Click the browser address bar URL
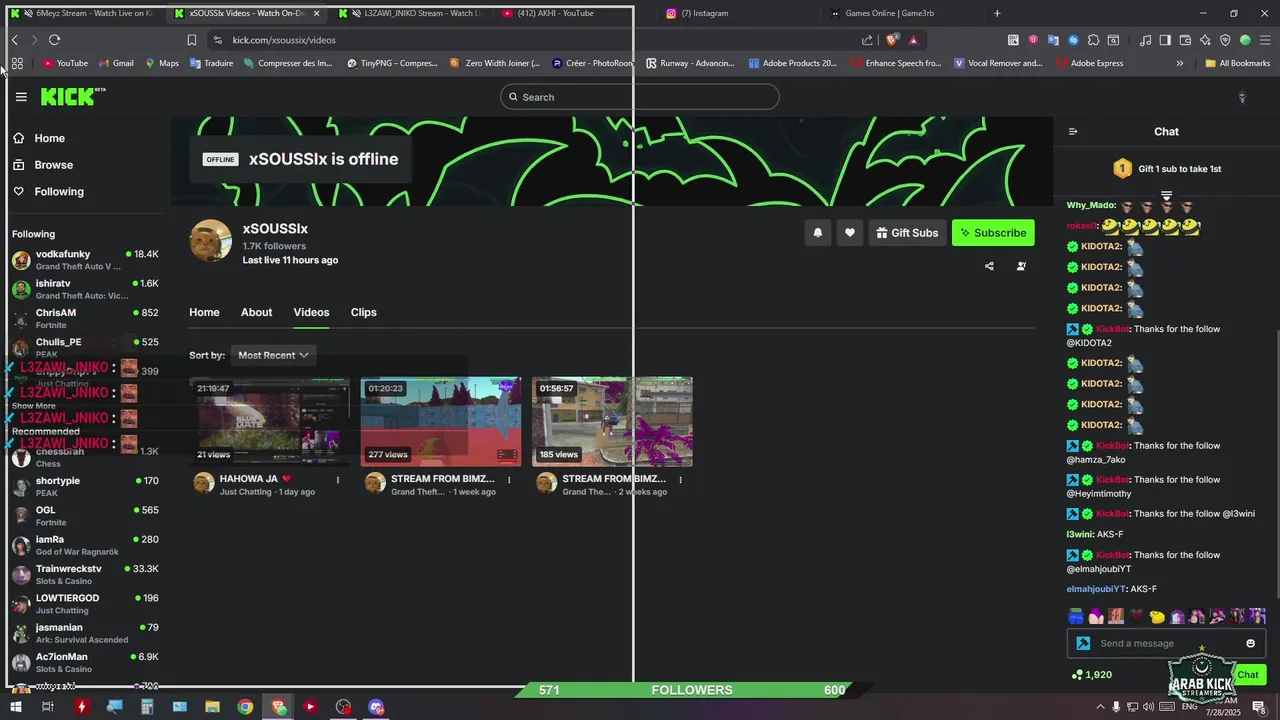Screen dimensions: 1280x720 (284, 40)
